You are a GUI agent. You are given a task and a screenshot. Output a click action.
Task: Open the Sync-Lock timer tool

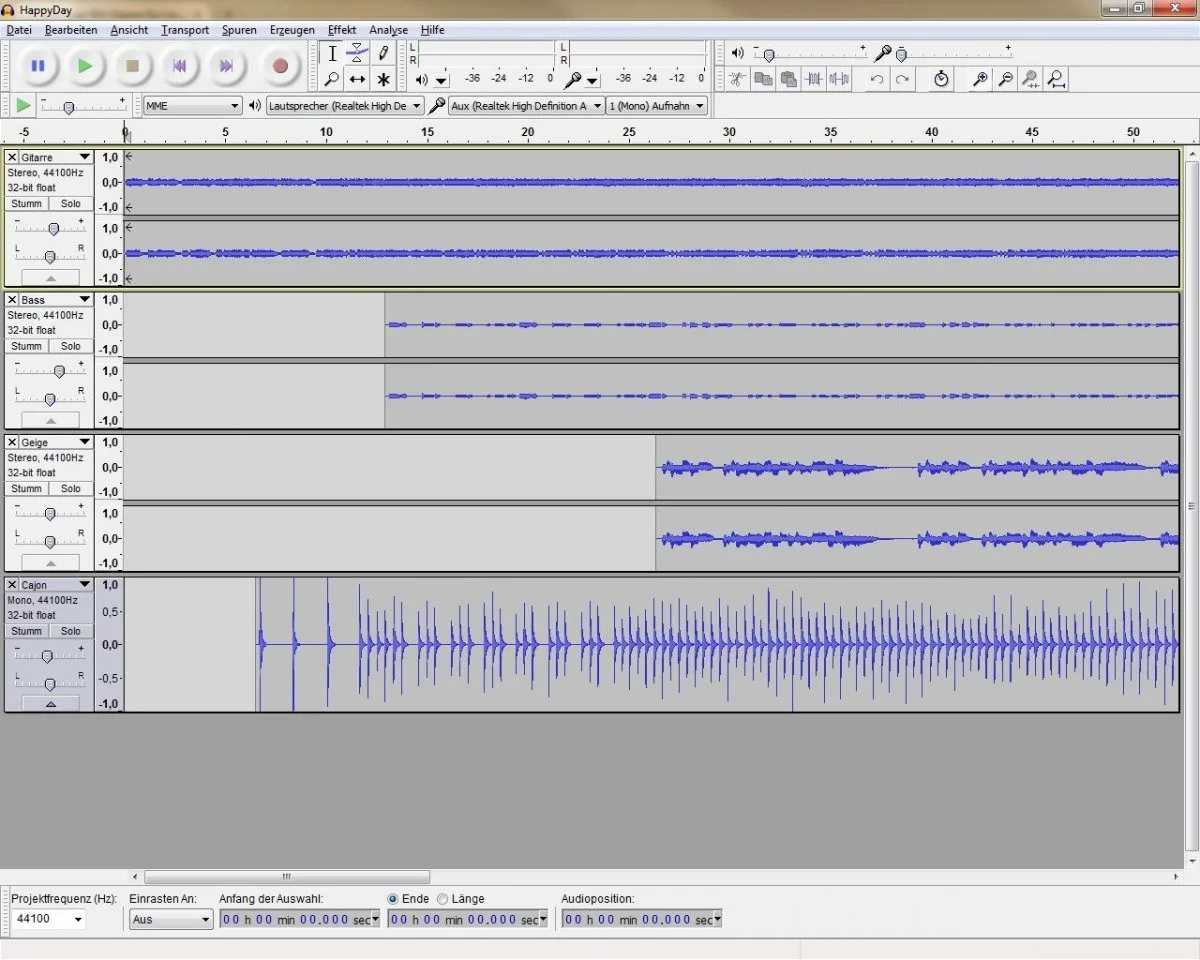pos(941,79)
